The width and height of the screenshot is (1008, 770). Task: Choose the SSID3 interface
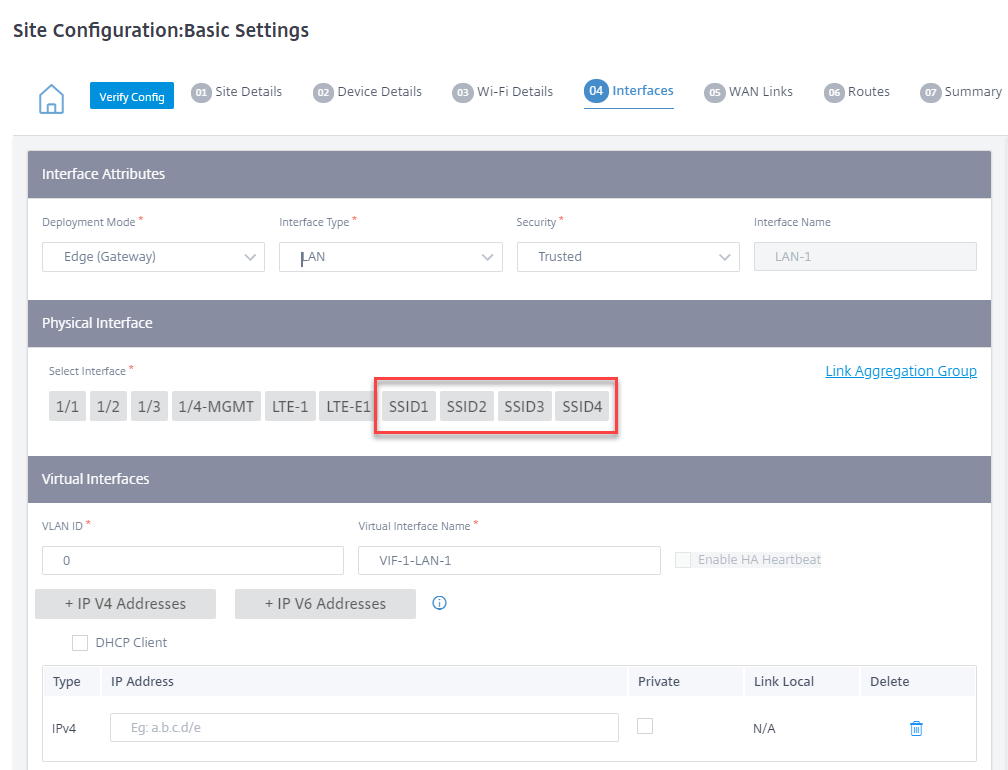pos(525,406)
